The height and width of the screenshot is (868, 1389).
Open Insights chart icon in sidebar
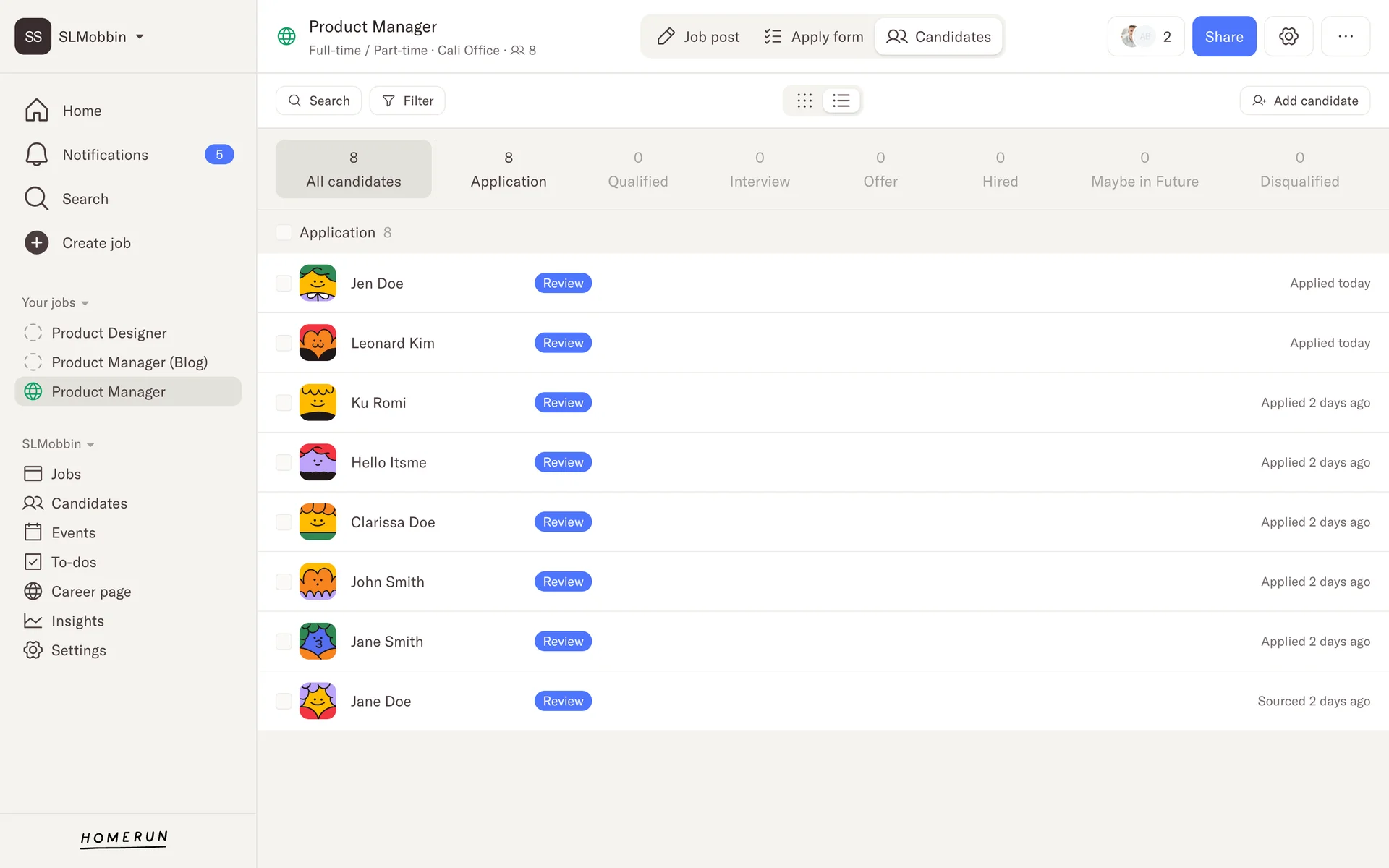pyautogui.click(x=33, y=621)
